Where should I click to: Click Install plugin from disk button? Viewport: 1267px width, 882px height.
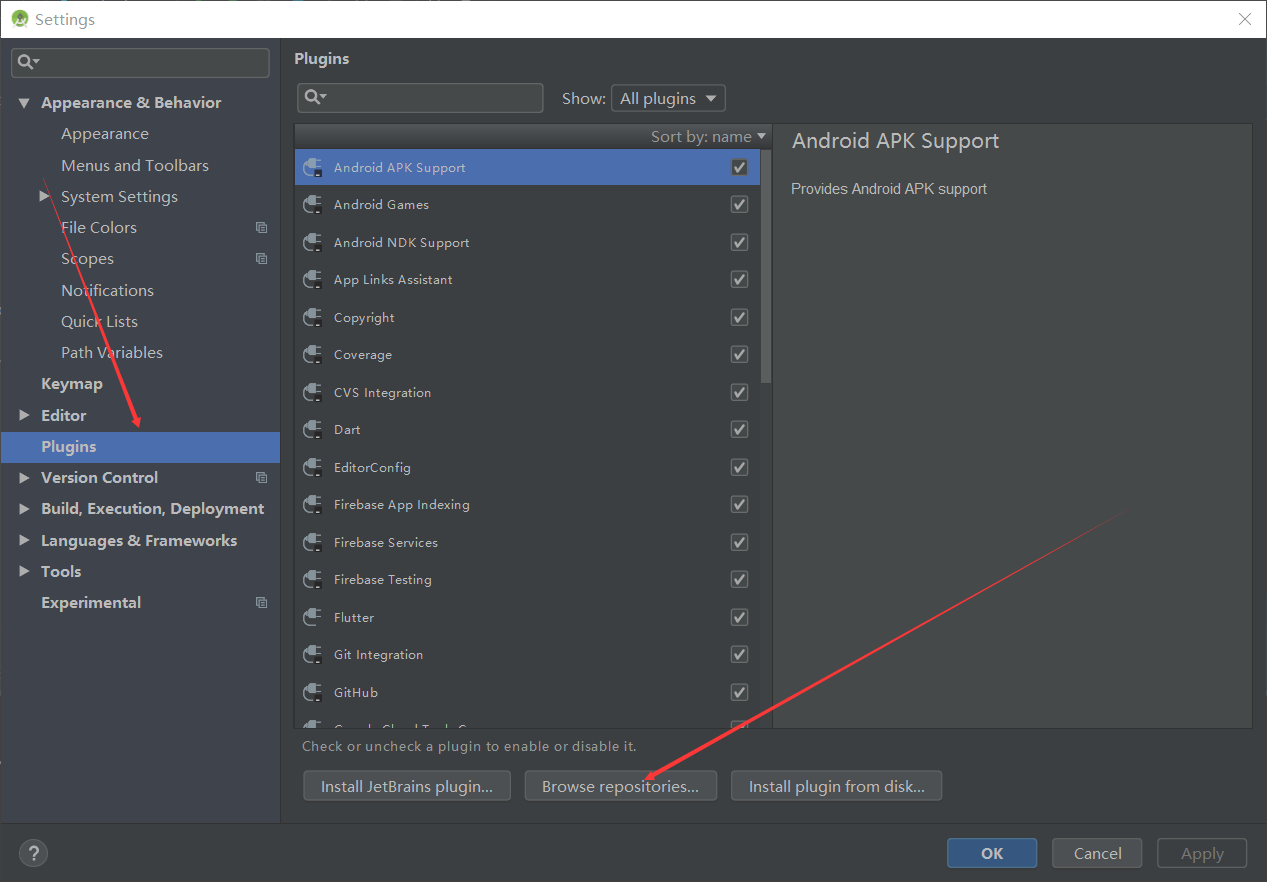[836, 786]
